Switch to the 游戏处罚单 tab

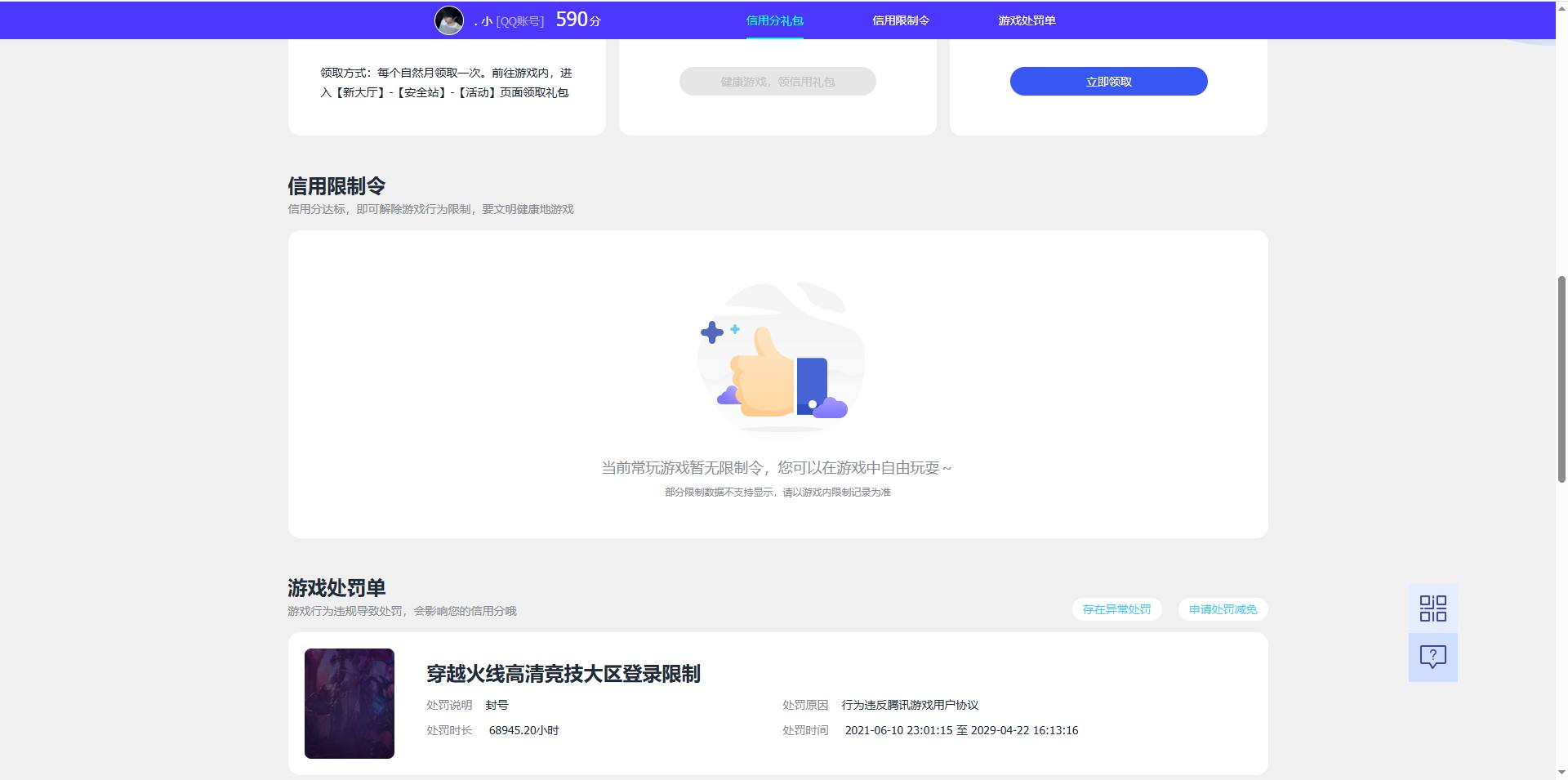pyautogui.click(x=1027, y=20)
